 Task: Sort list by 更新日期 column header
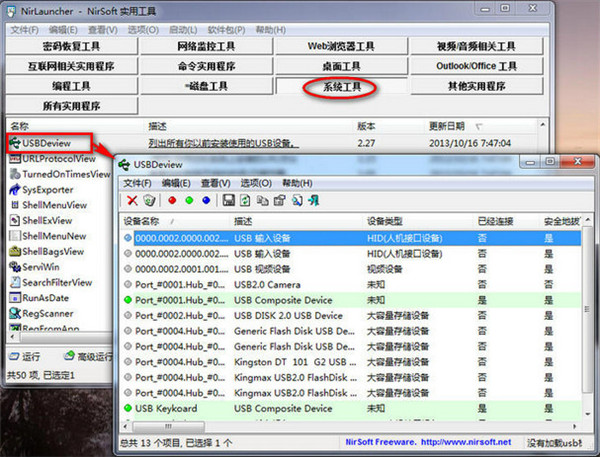click(x=448, y=126)
